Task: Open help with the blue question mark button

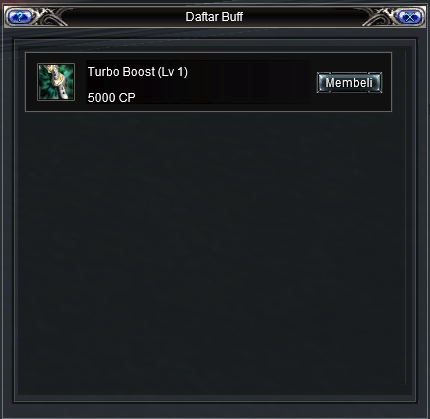Action: [x=20, y=17]
